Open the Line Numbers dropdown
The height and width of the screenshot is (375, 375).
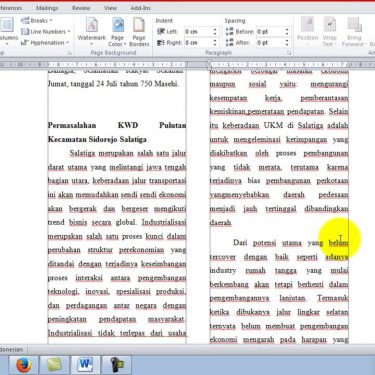(46, 32)
